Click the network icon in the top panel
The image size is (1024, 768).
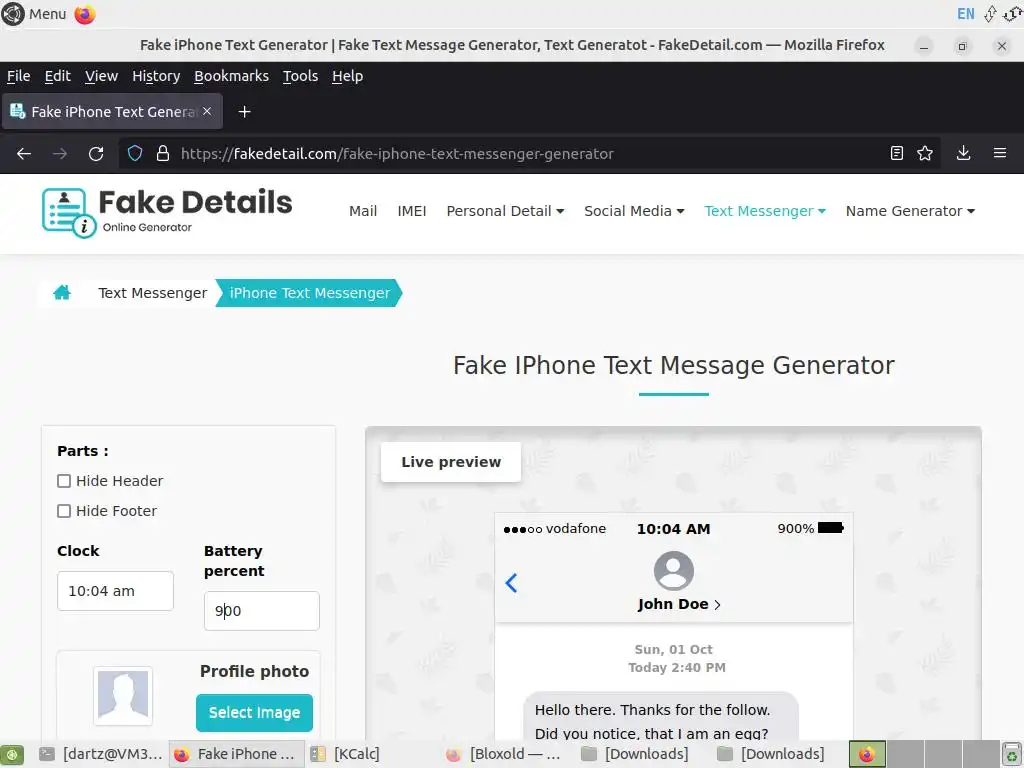click(x=990, y=14)
